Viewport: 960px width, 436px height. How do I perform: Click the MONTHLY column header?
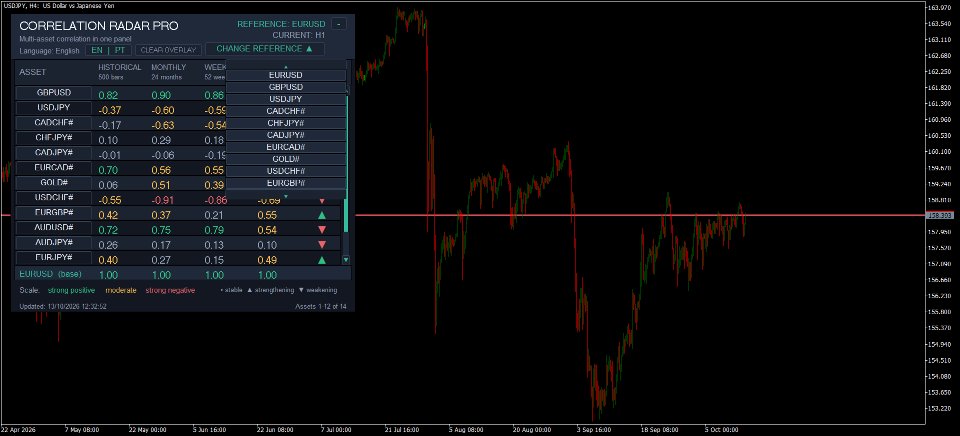tap(168, 67)
